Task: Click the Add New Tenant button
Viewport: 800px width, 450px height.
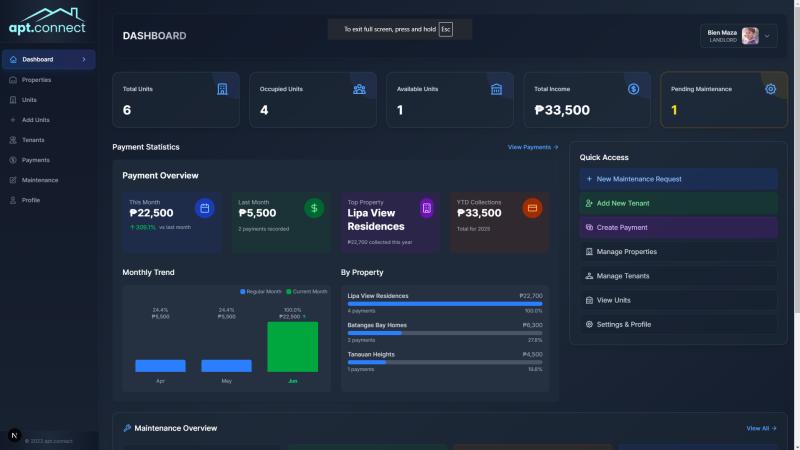Action: (x=679, y=203)
